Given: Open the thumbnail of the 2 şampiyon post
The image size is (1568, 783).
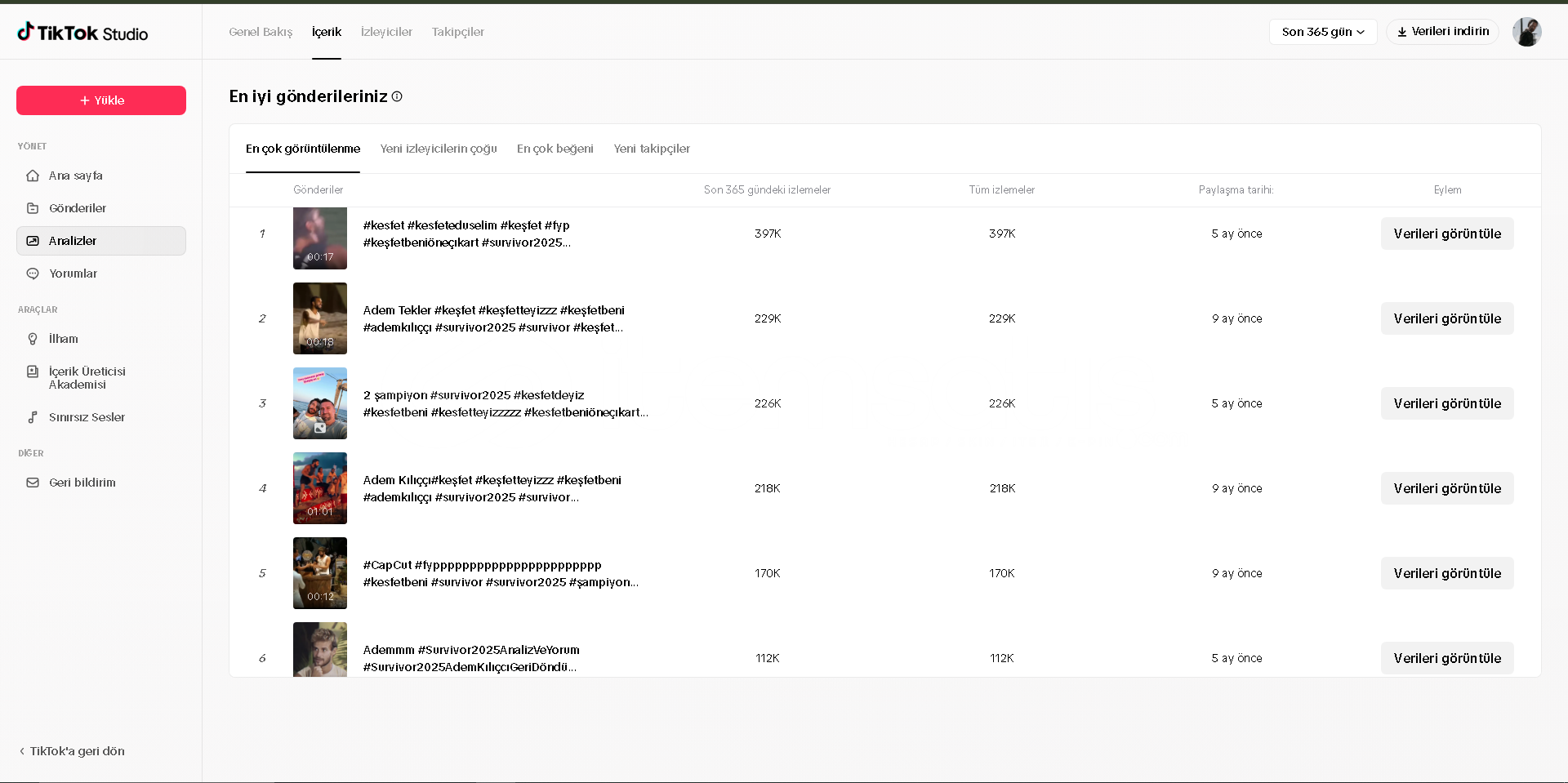Looking at the screenshot, I should [x=320, y=403].
